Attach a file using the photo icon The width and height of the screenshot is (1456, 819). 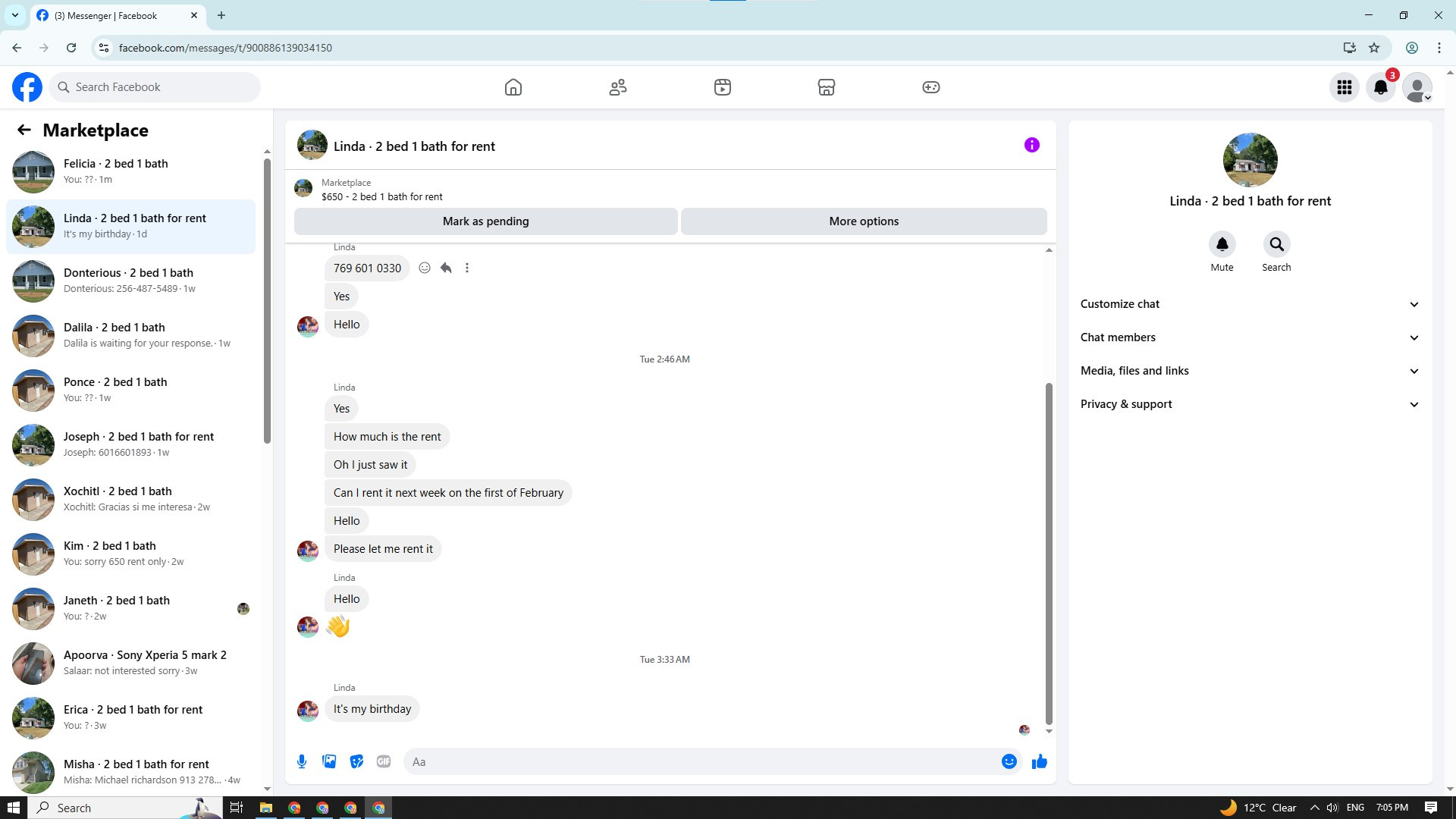coord(329,761)
